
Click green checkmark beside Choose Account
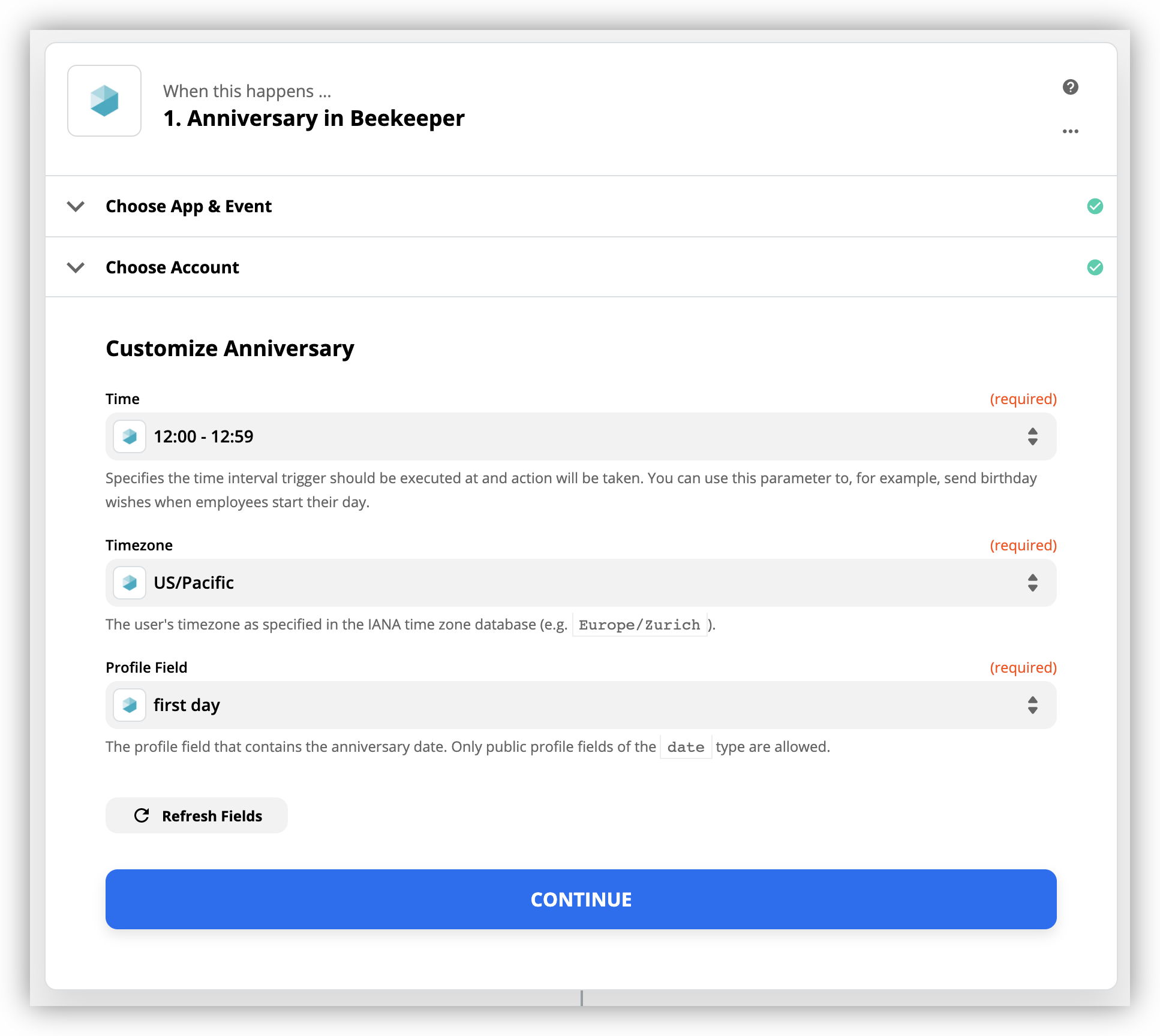point(1095,267)
